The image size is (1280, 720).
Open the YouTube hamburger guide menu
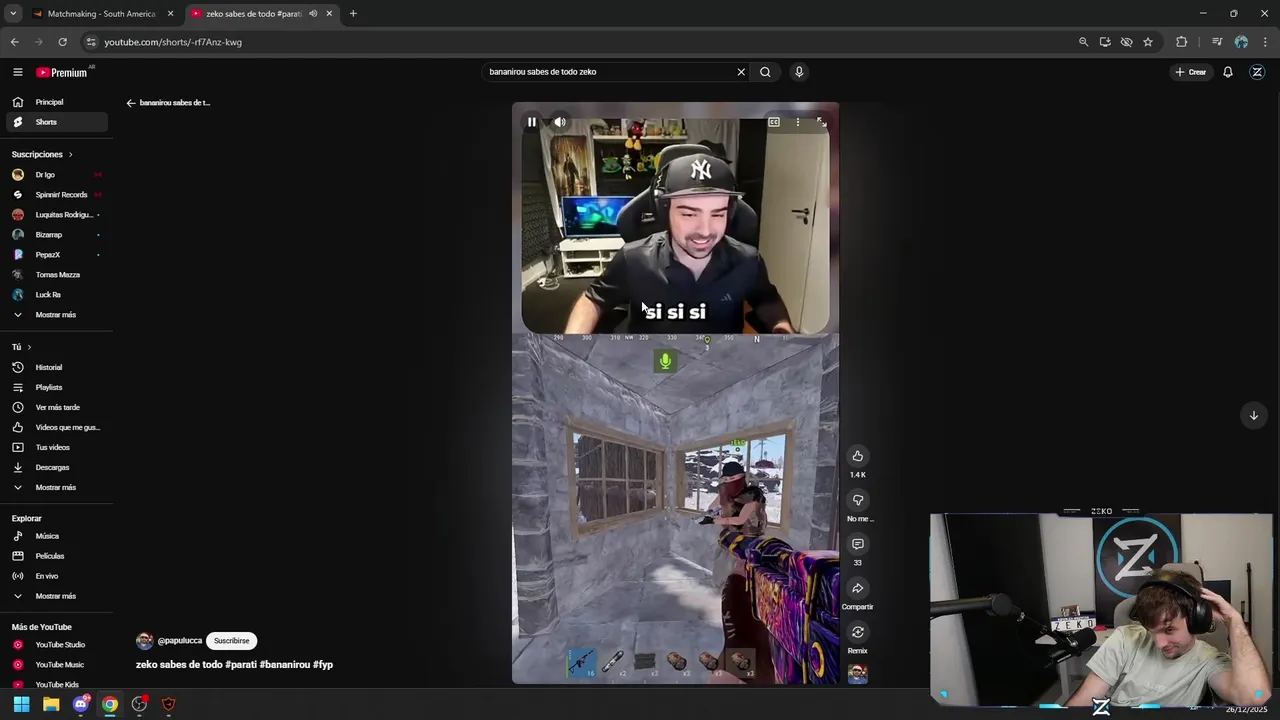(x=18, y=72)
